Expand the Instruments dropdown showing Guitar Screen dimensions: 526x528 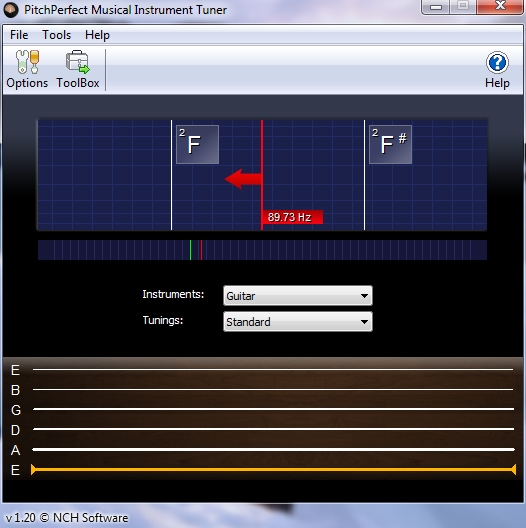pyautogui.click(x=298, y=296)
